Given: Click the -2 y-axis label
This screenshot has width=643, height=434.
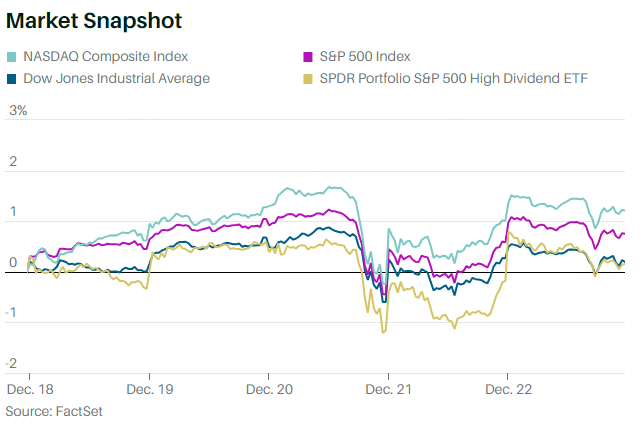Looking at the screenshot, I should tap(14, 363).
